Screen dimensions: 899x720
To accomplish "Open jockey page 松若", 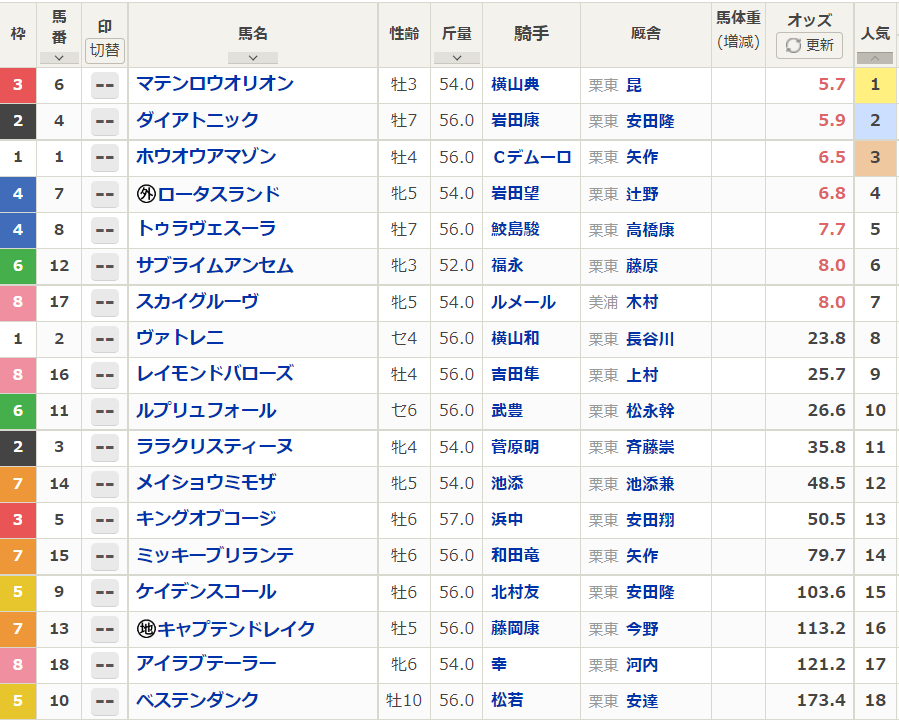I will (507, 700).
